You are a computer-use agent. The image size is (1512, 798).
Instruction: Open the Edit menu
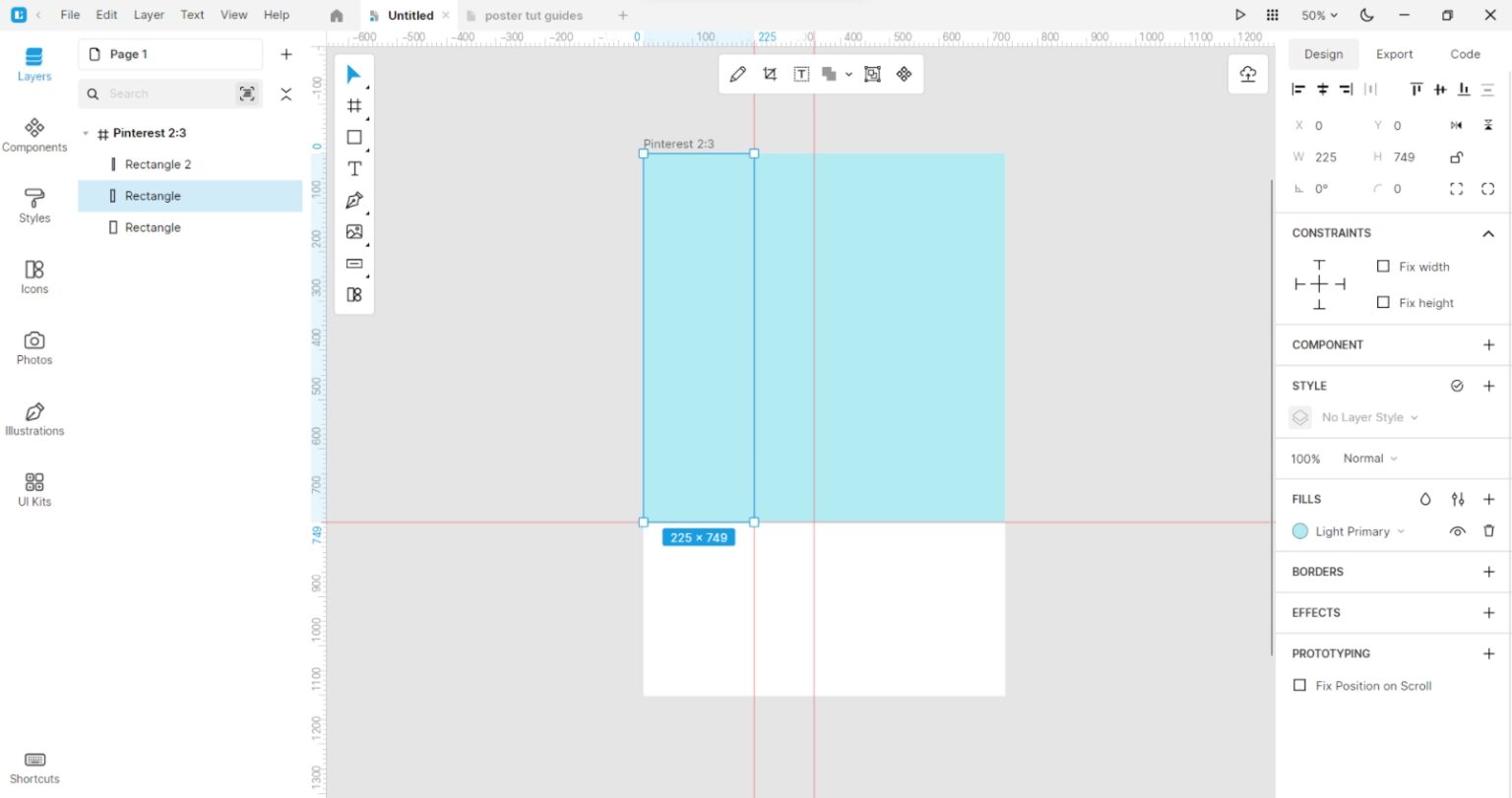pyautogui.click(x=106, y=15)
